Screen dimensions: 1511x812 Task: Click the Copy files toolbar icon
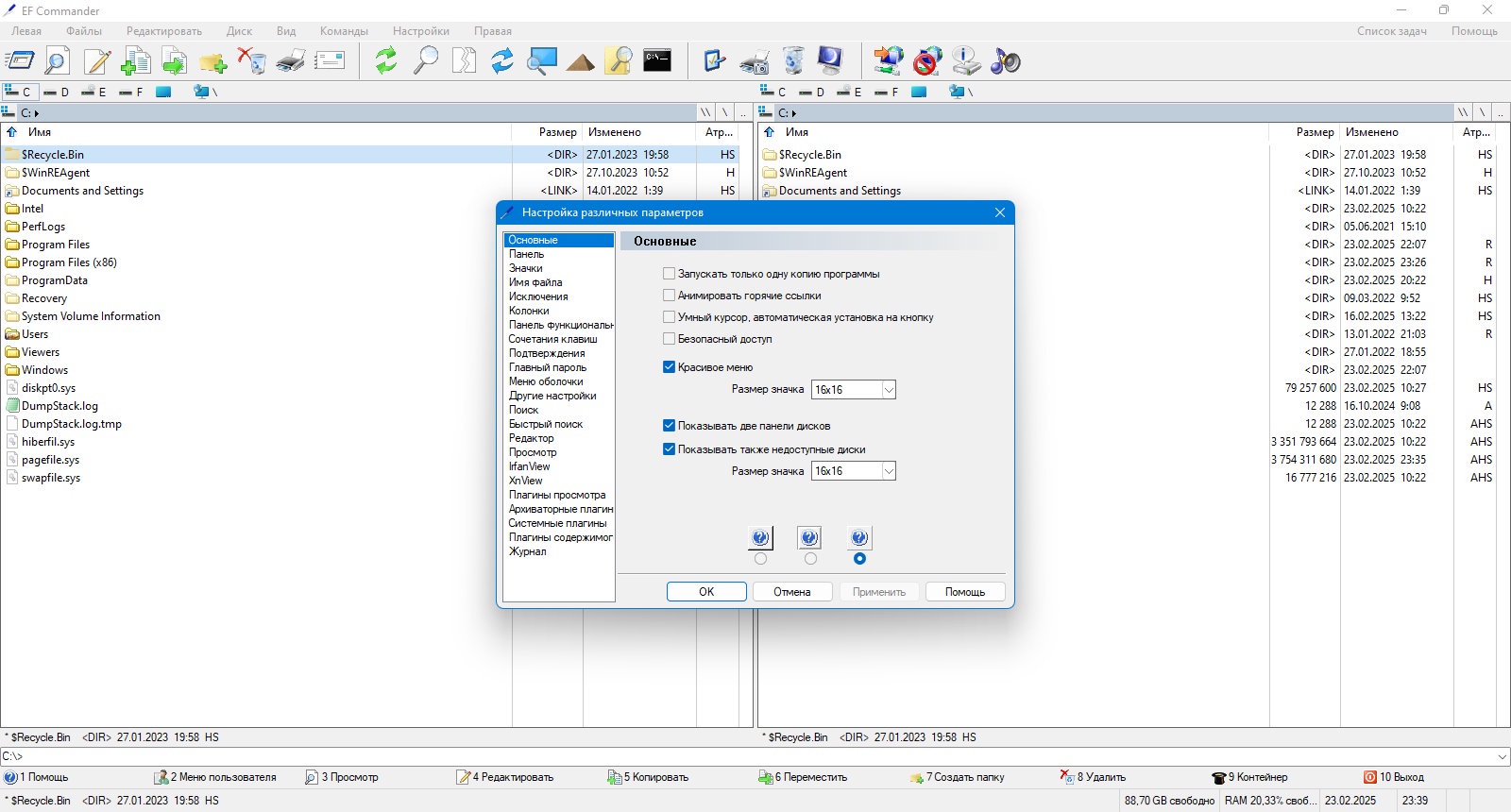[136, 61]
